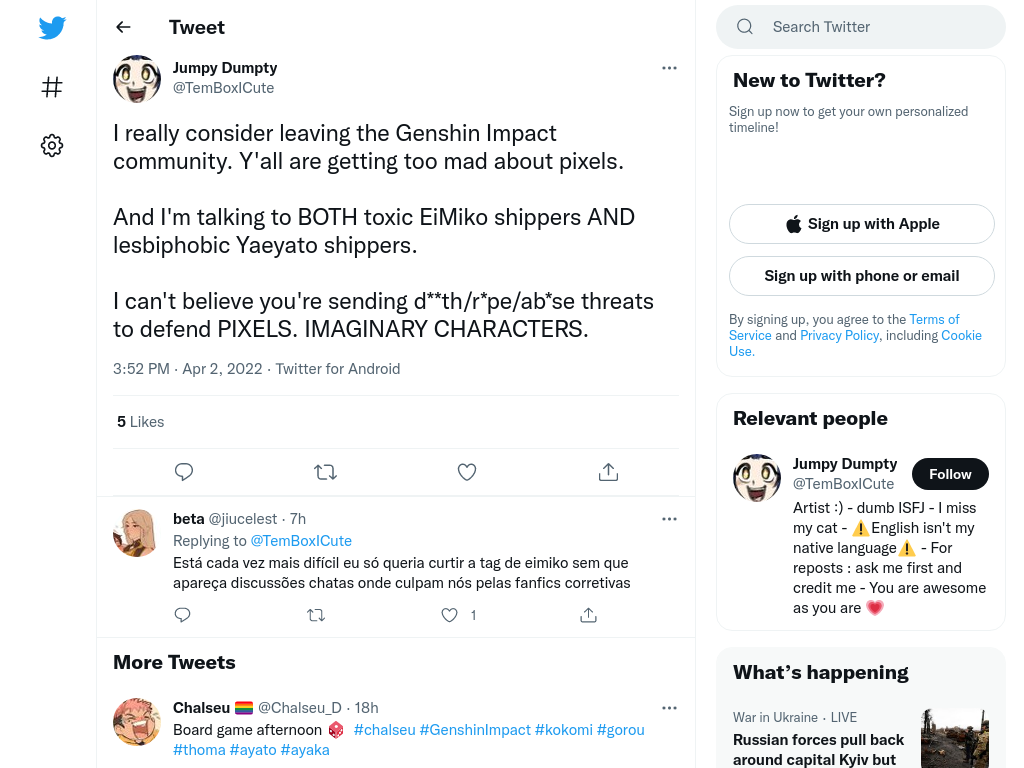The width and height of the screenshot is (1024, 768).
Task: Open the Privacy Policy link
Action: pyautogui.click(x=840, y=335)
